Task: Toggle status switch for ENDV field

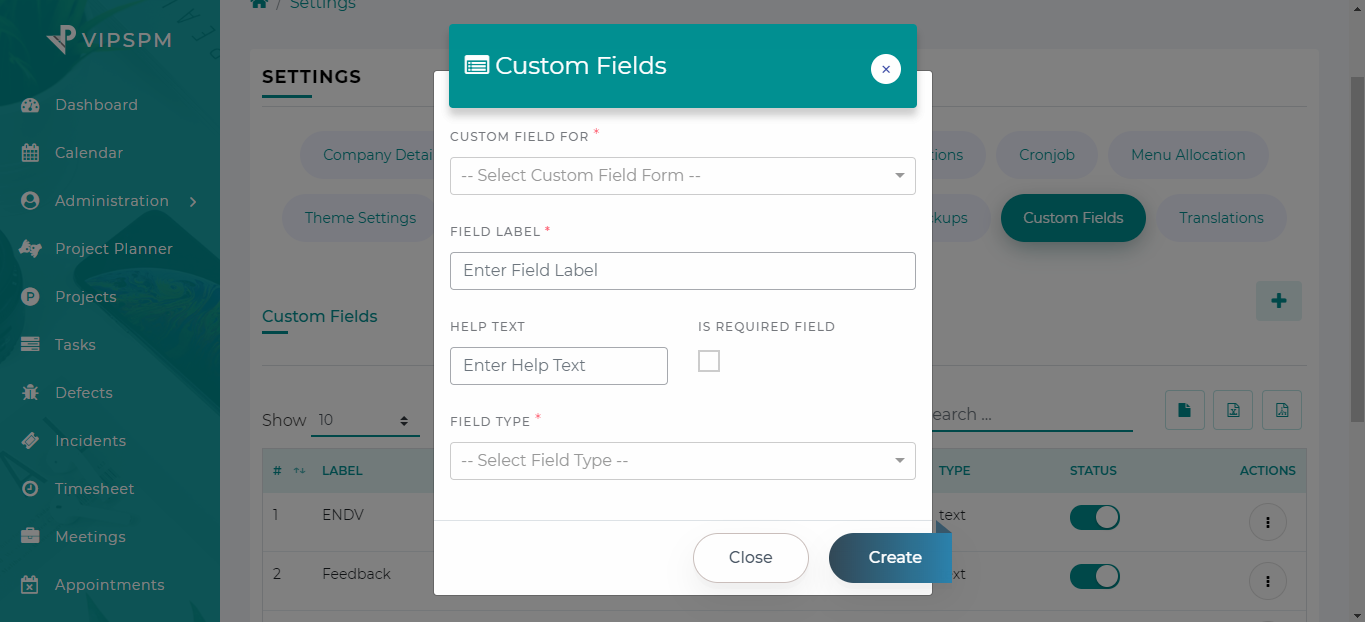Action: click(x=1094, y=517)
